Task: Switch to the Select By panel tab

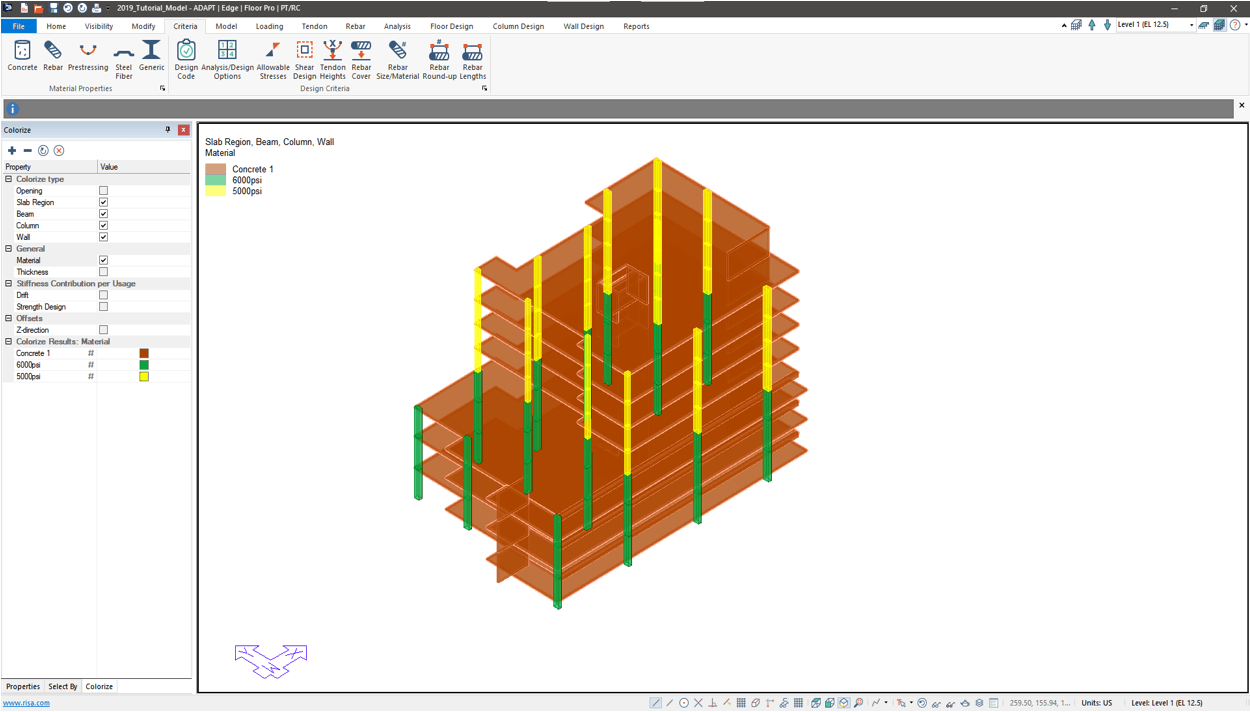Action: pyautogui.click(x=63, y=687)
